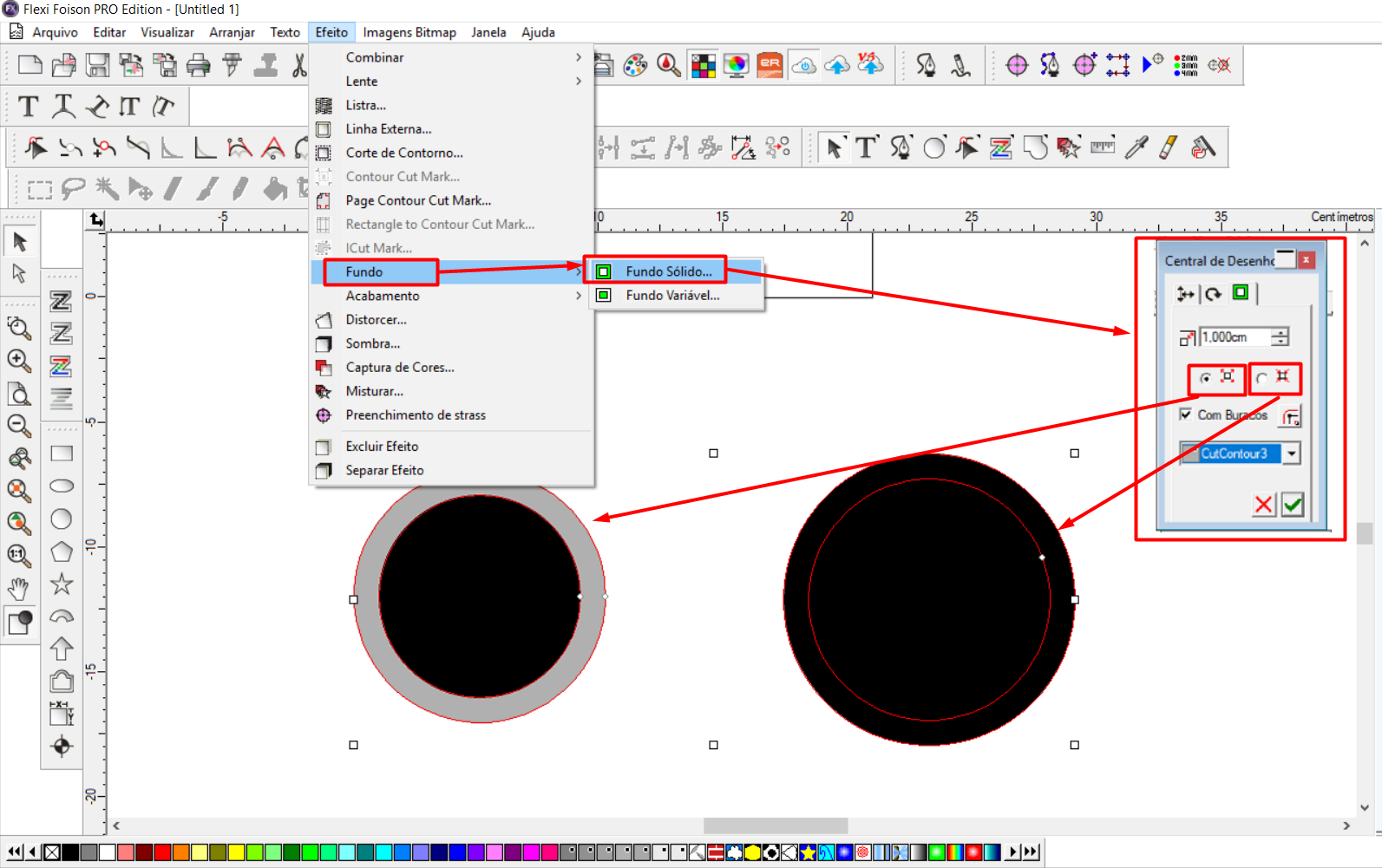The image size is (1382, 868).
Task: Click the round corner options button
Action: 1291,416
